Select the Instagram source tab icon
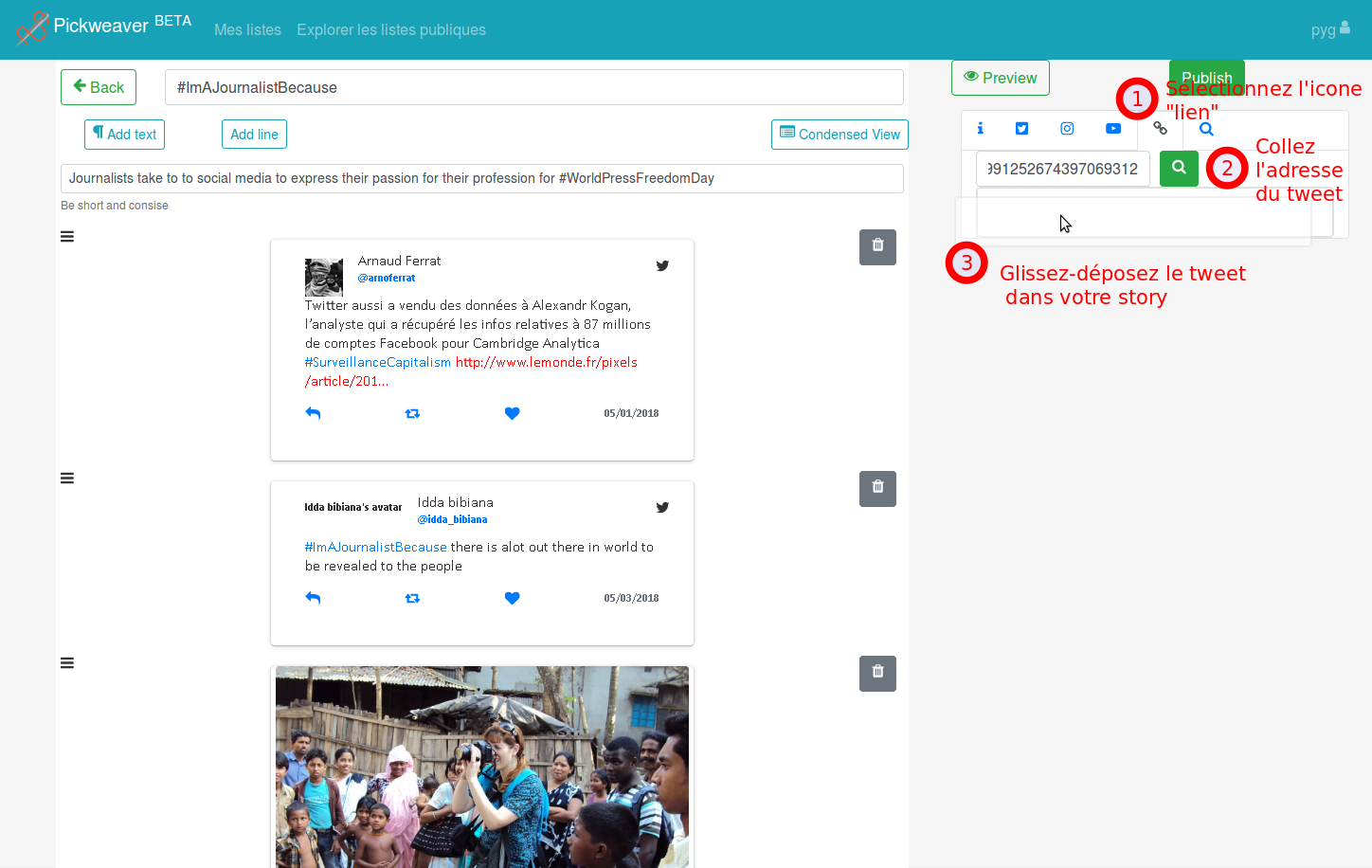 click(1067, 128)
